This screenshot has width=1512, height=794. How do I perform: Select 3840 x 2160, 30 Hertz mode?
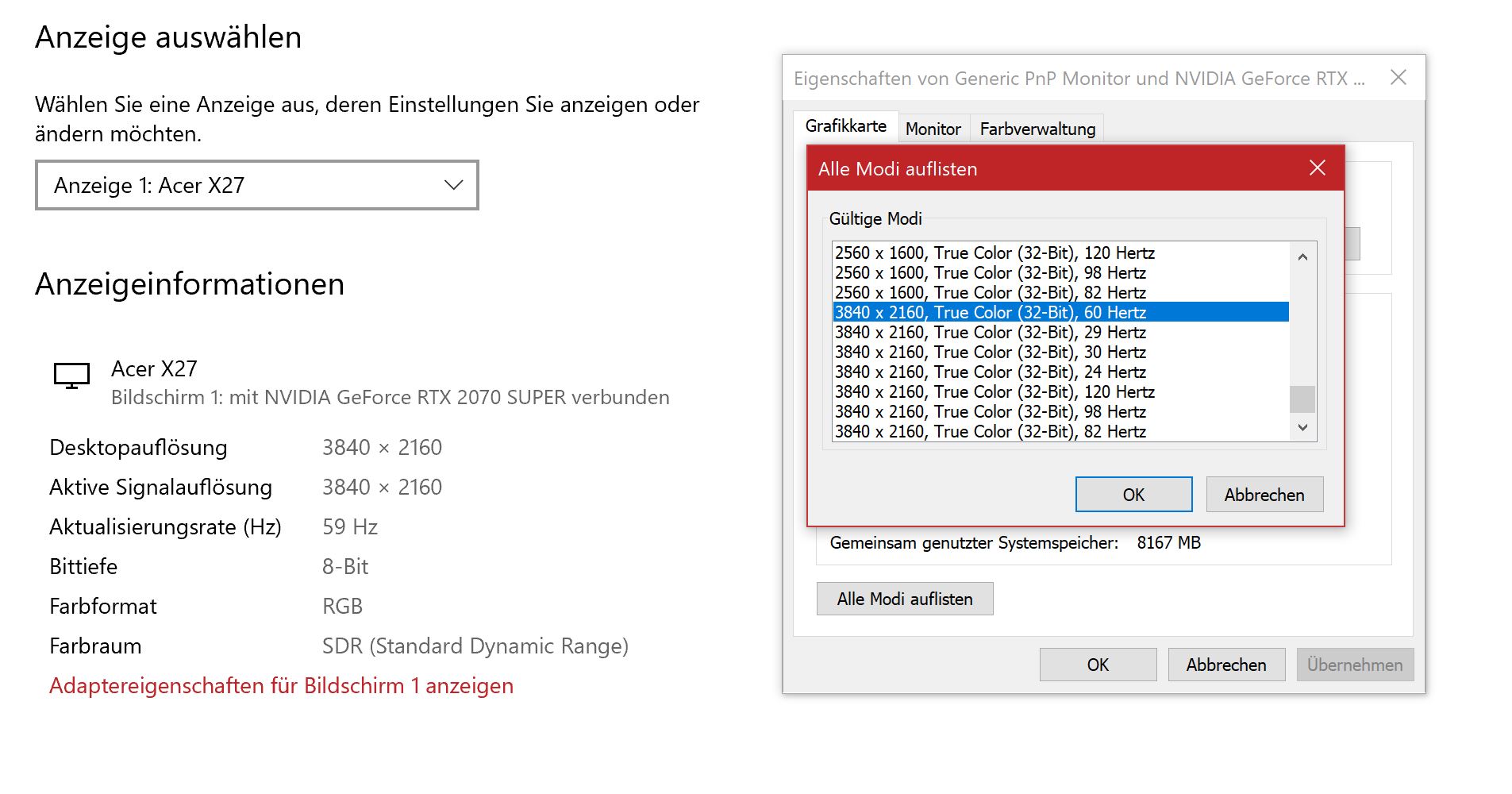[1060, 352]
